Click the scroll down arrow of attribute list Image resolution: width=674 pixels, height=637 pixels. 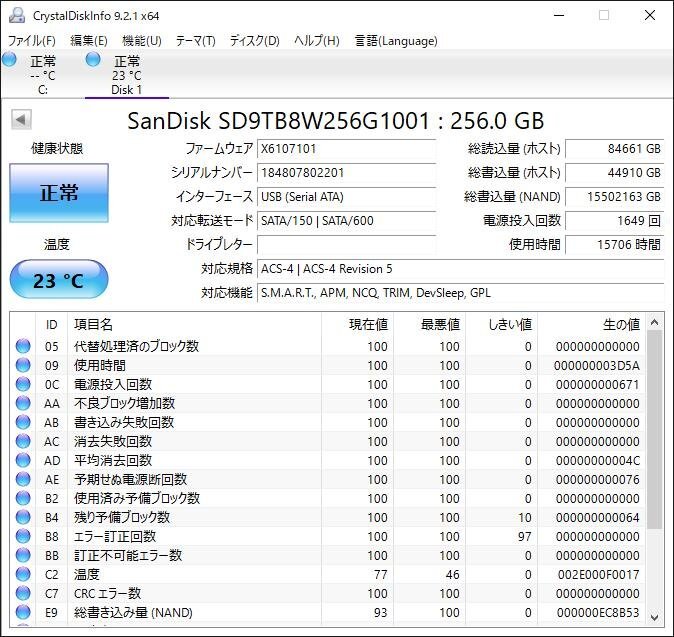tap(655, 616)
